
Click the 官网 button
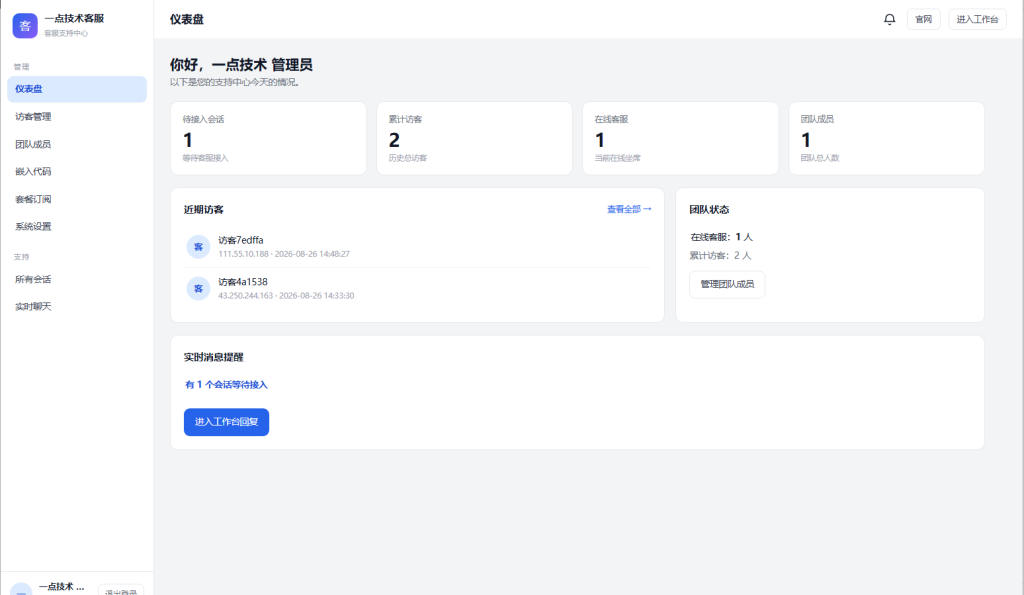tap(923, 20)
